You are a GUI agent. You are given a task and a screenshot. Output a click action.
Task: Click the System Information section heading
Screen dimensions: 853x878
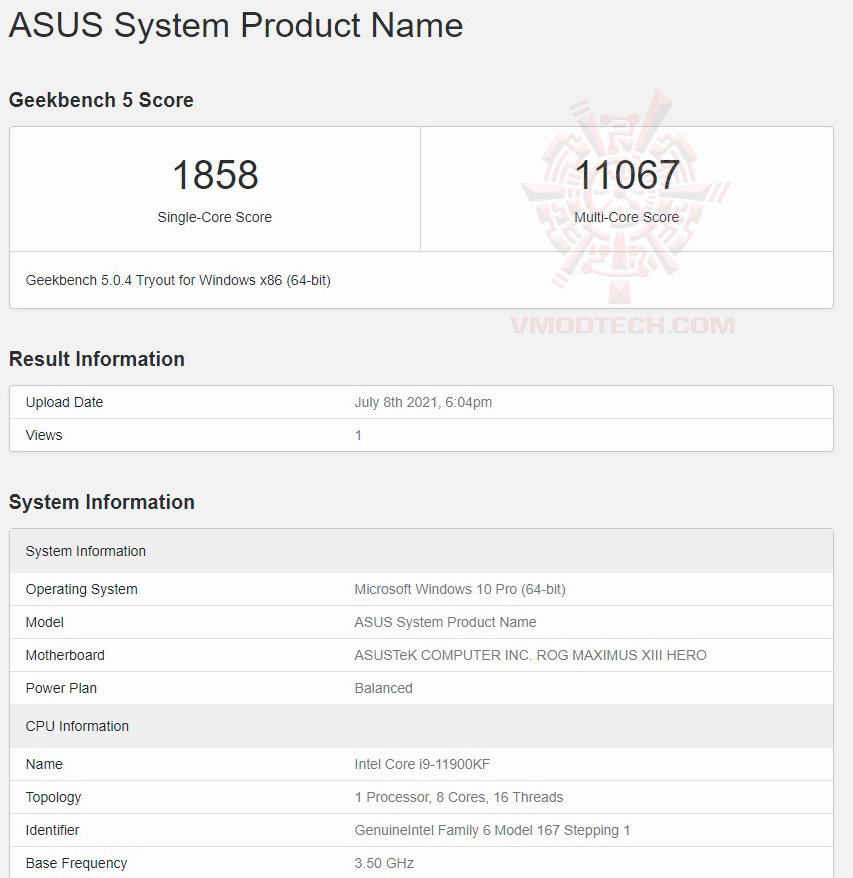(x=102, y=502)
